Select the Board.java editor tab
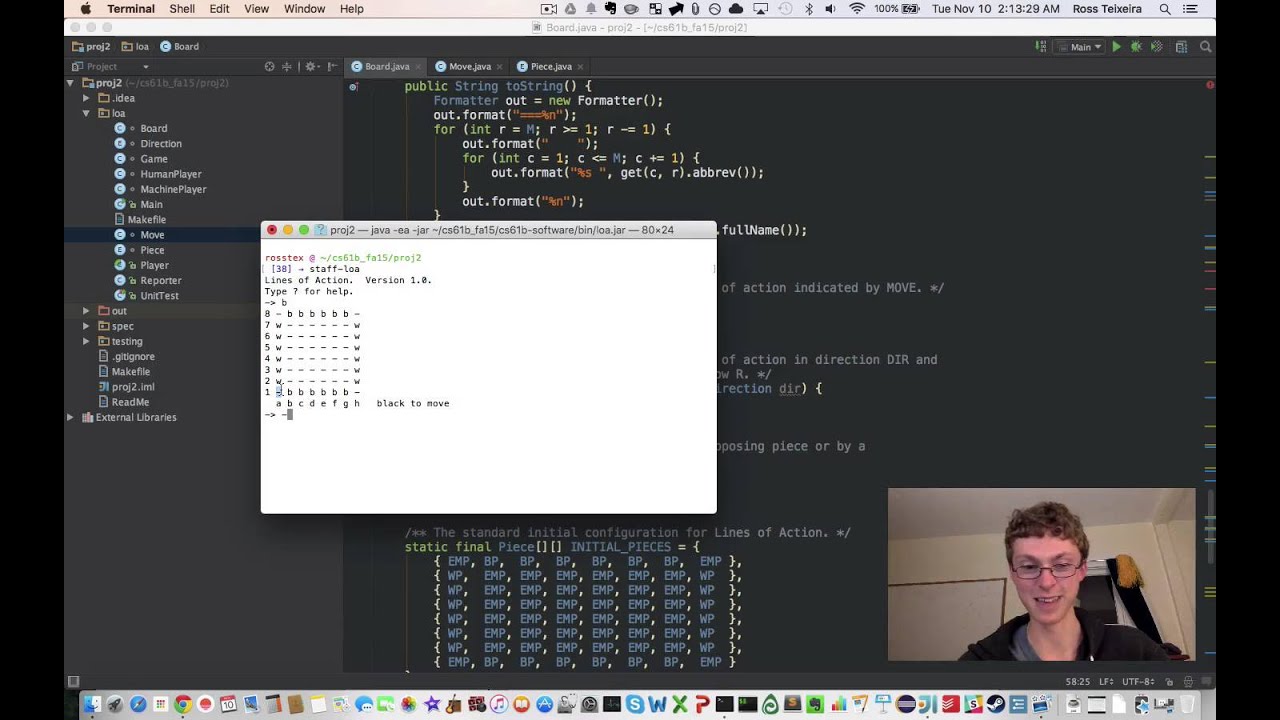Image resolution: width=1280 pixels, height=720 pixels. (386, 67)
